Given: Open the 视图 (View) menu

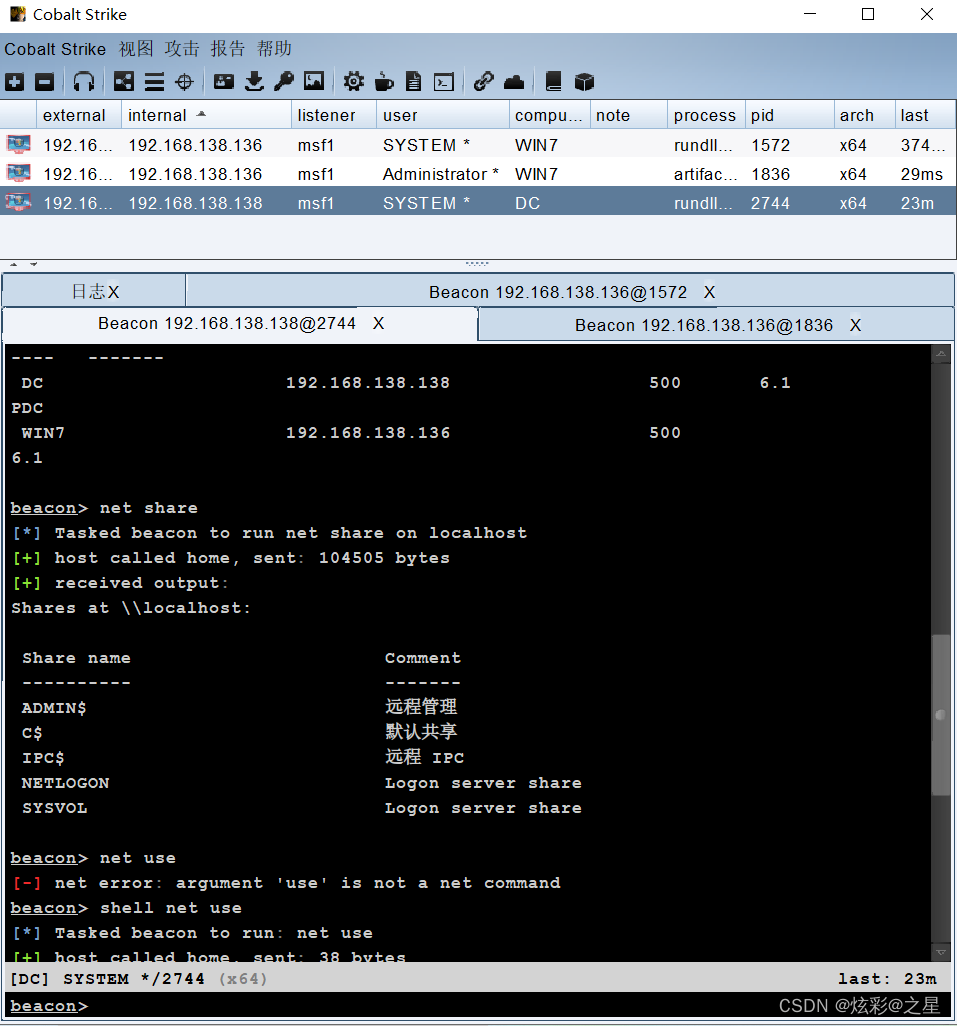Looking at the screenshot, I should [x=136, y=49].
